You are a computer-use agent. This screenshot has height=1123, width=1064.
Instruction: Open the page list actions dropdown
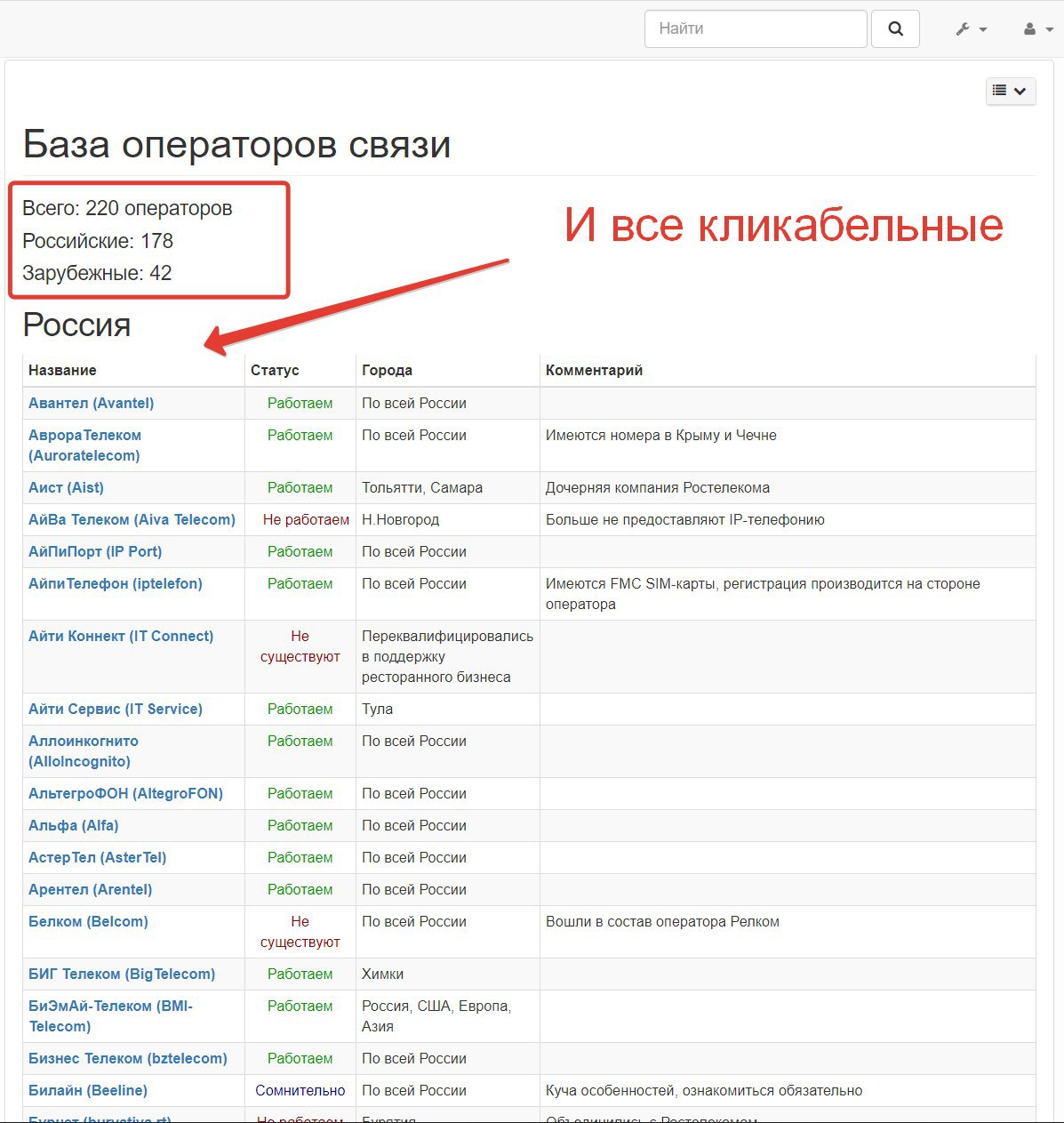[1011, 91]
